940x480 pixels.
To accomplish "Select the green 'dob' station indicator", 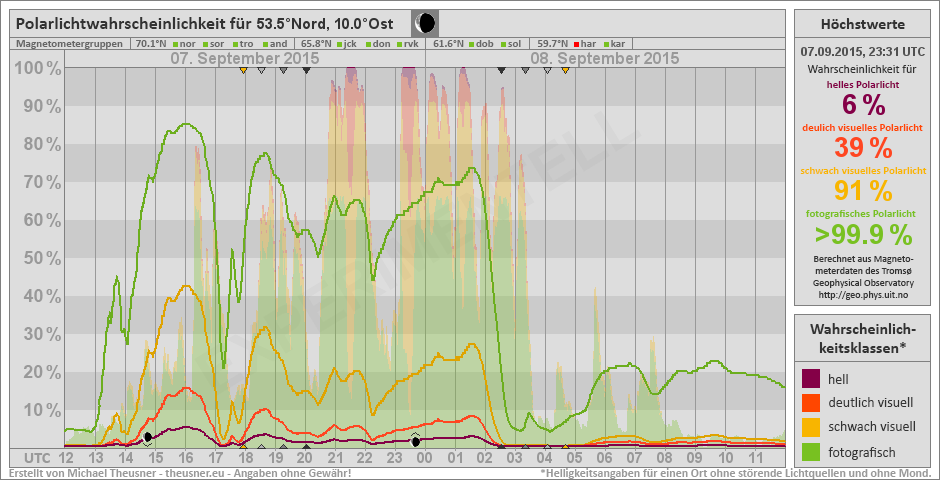I will [x=471, y=44].
